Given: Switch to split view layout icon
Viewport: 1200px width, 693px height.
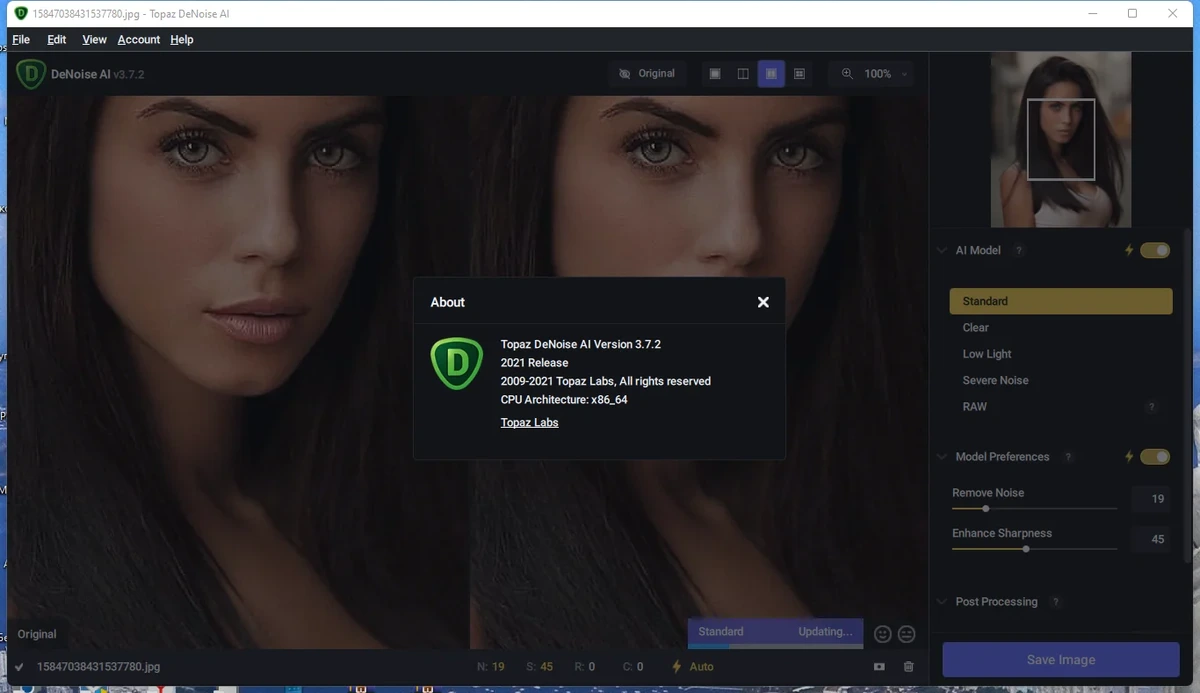Looking at the screenshot, I should point(743,74).
